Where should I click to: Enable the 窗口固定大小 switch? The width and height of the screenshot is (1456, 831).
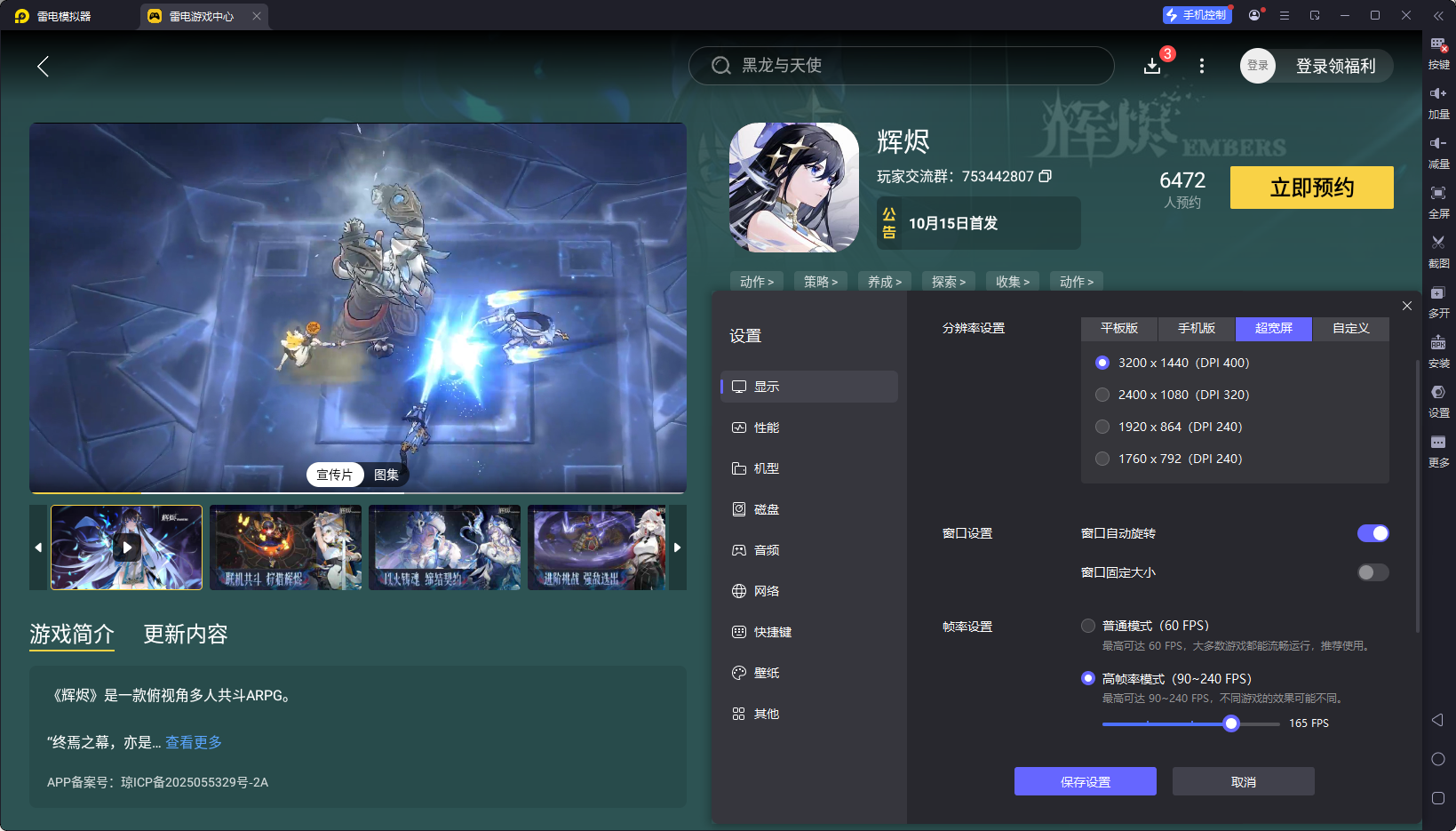tap(1373, 572)
